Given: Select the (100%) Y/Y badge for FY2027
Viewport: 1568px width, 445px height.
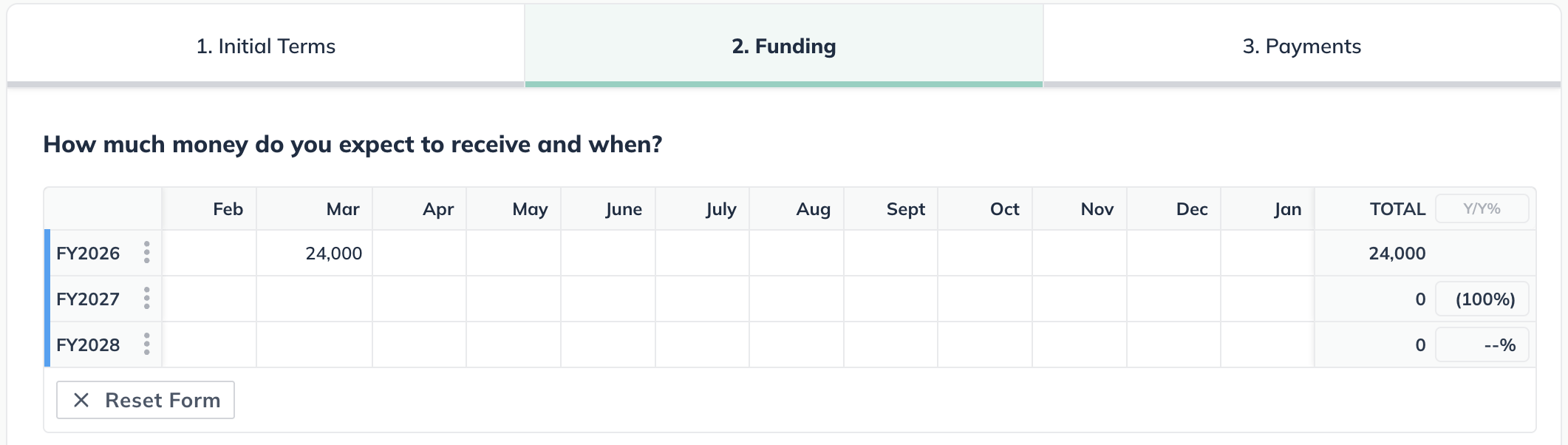Looking at the screenshot, I should (x=1482, y=299).
